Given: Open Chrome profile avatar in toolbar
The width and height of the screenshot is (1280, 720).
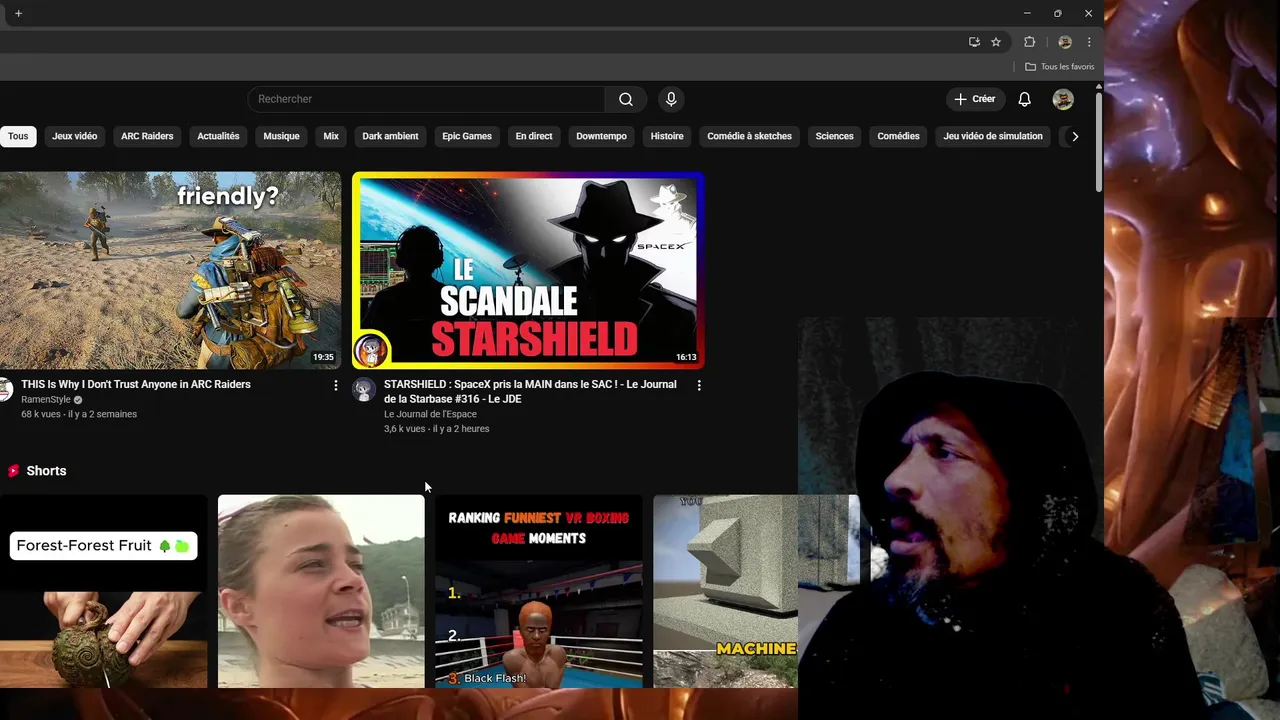Looking at the screenshot, I should click(1065, 42).
